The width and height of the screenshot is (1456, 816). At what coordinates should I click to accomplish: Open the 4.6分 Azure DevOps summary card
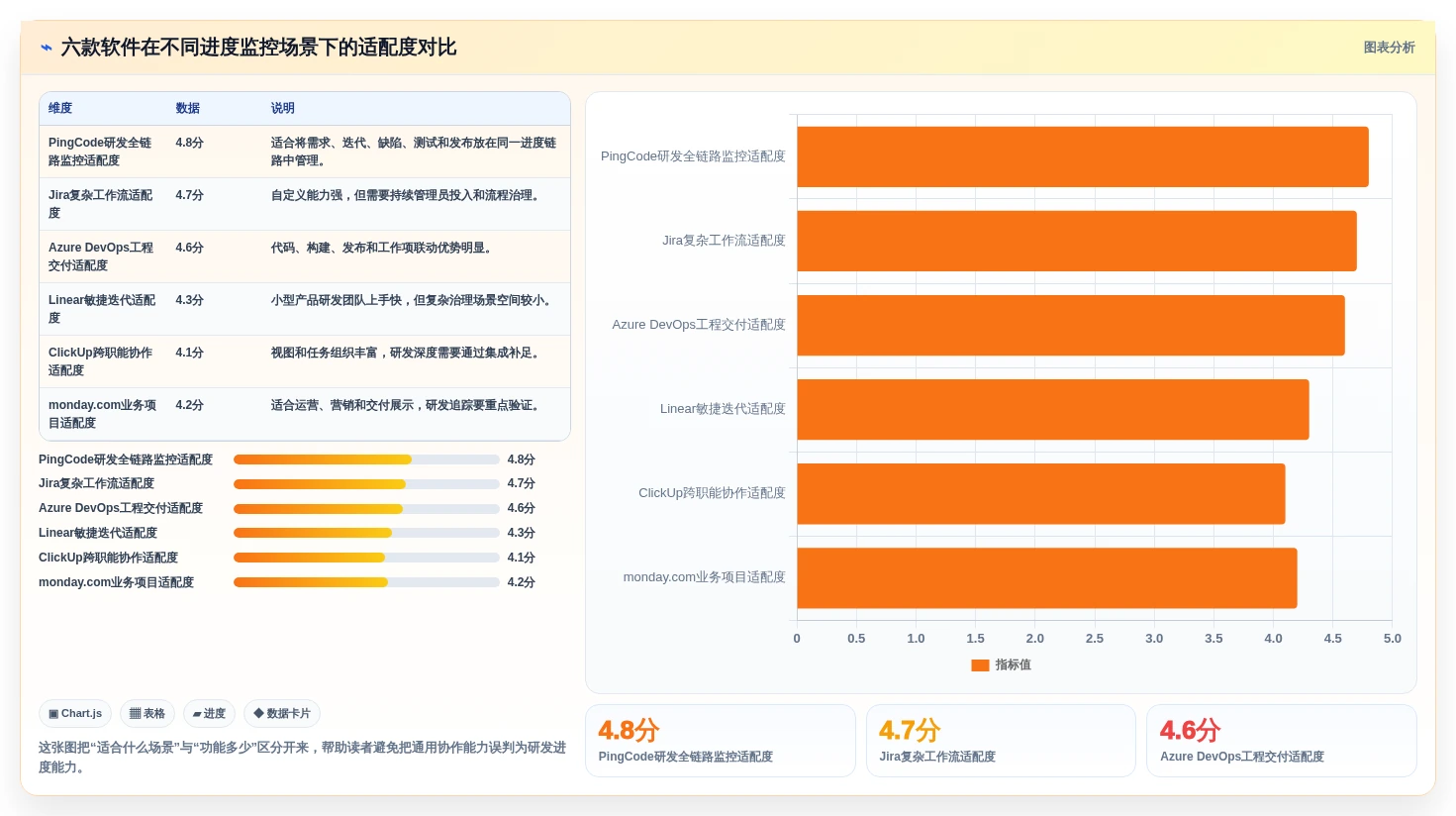1282,741
